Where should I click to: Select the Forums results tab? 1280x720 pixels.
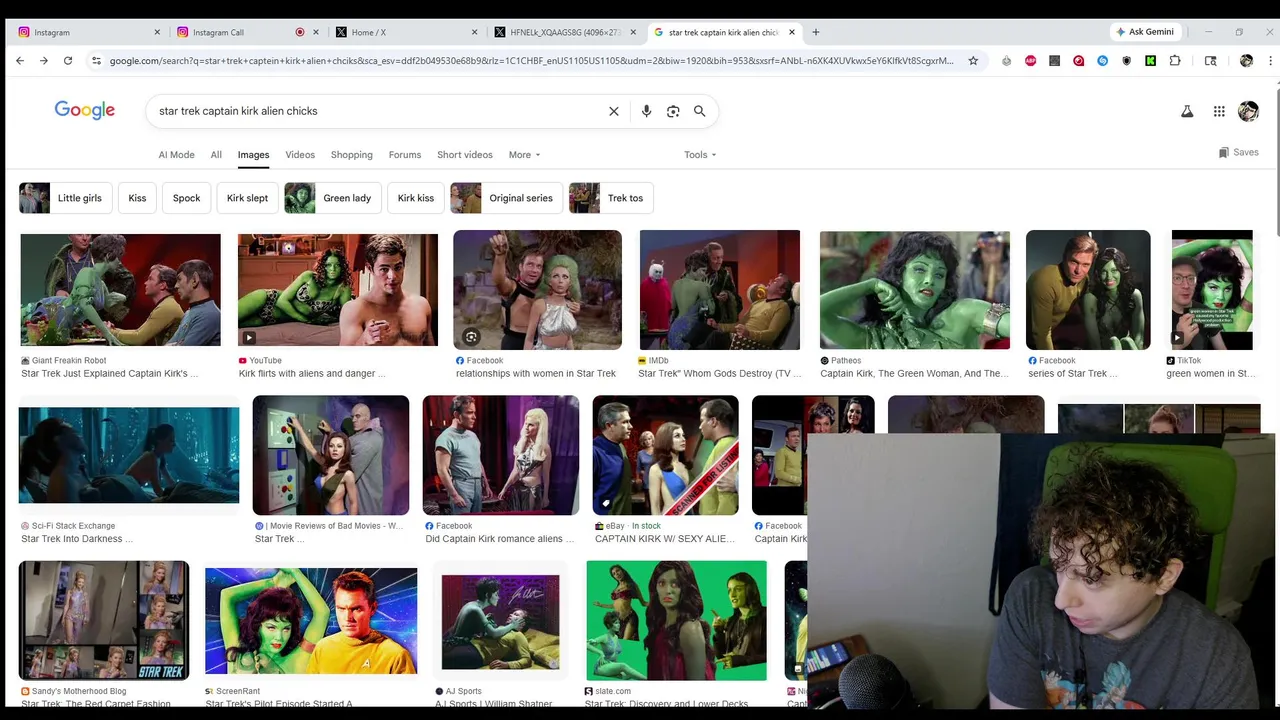(x=405, y=155)
